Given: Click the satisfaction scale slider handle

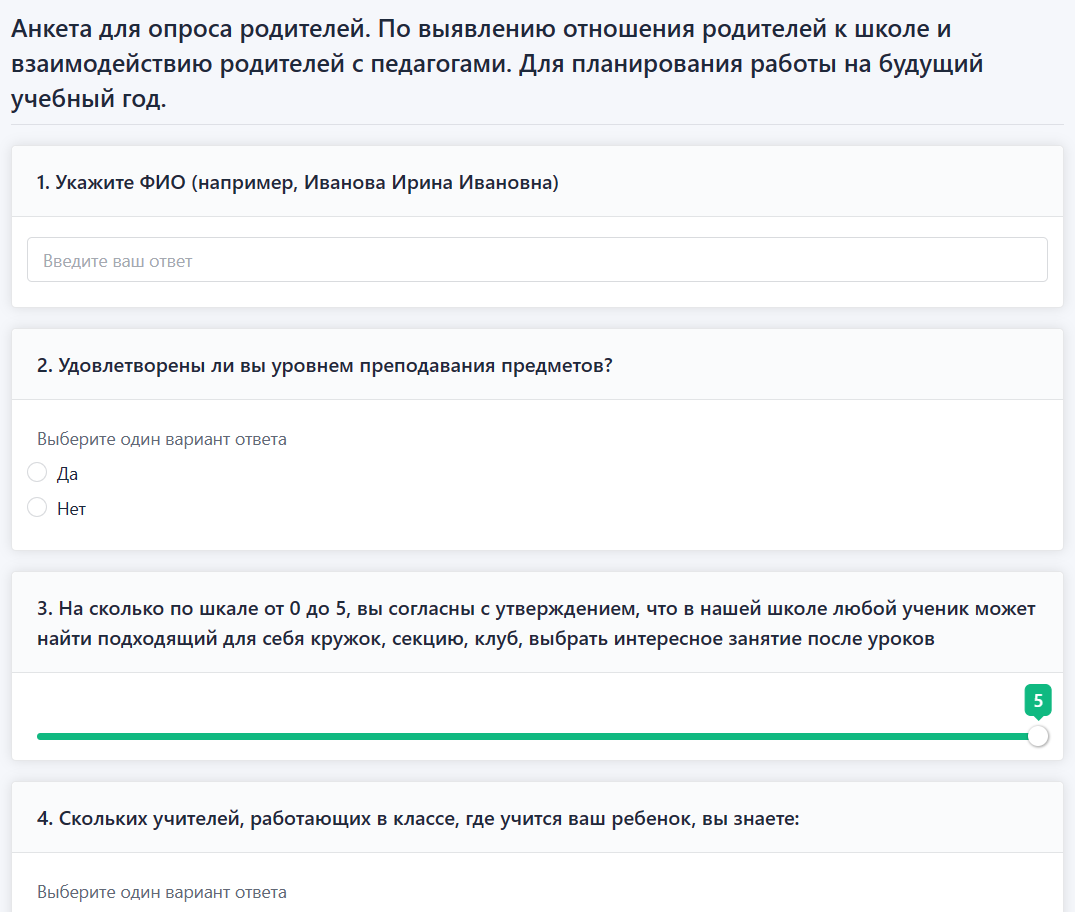Looking at the screenshot, I should click(x=1038, y=736).
